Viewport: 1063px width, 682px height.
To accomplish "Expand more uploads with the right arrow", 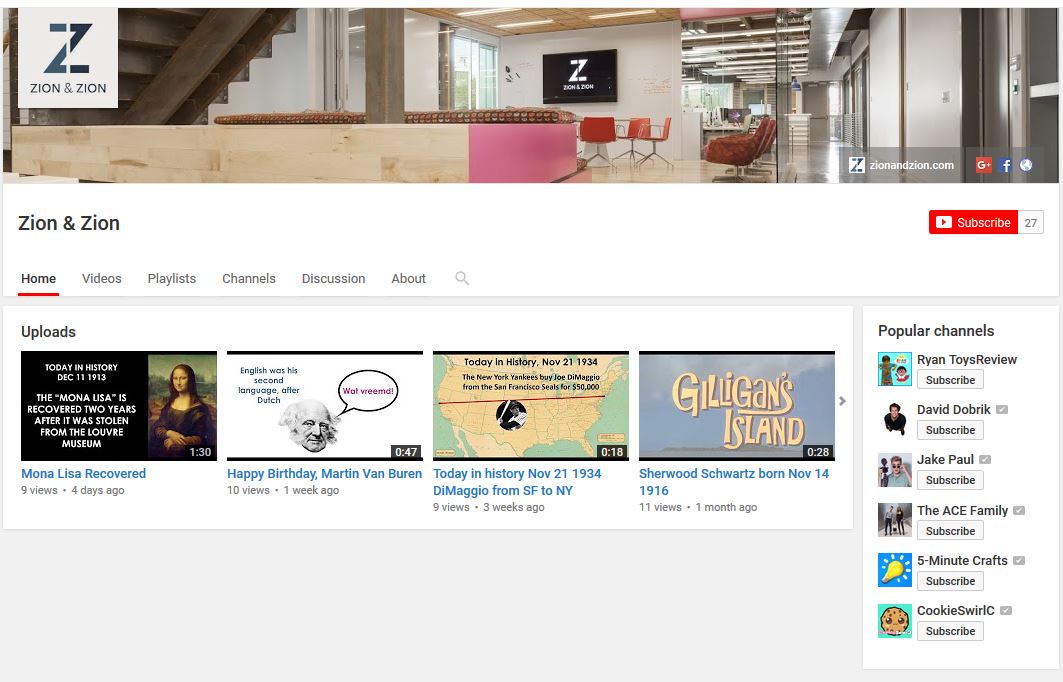I will coord(842,400).
